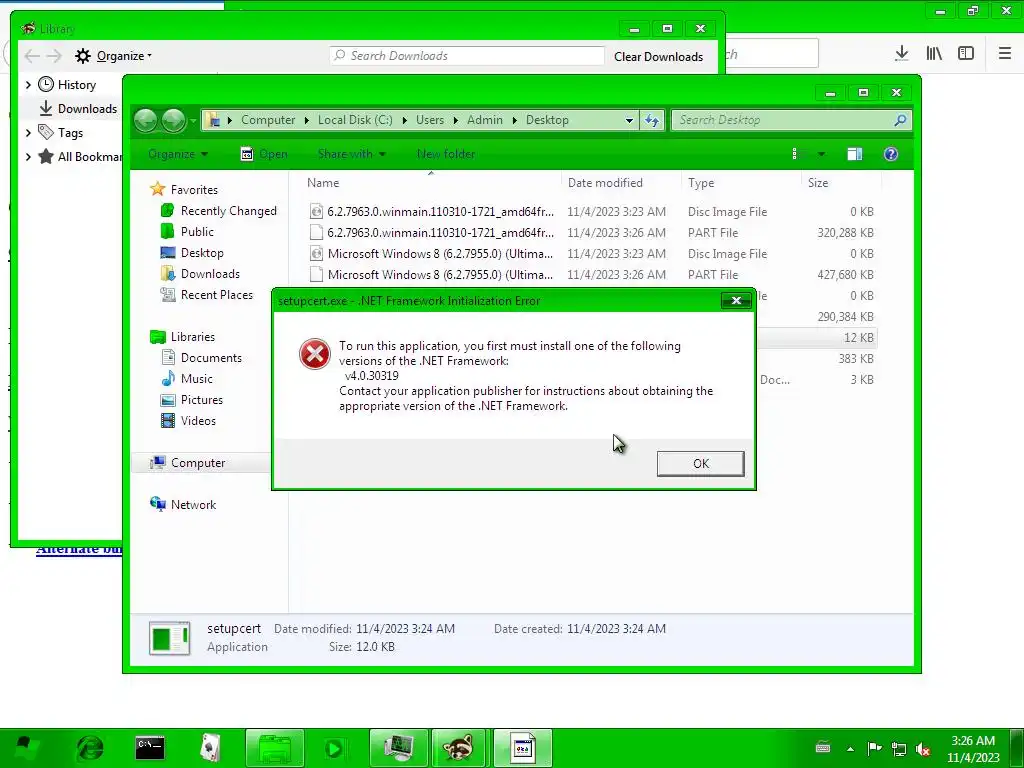Expand Tags in Library sidebar

pos(28,133)
